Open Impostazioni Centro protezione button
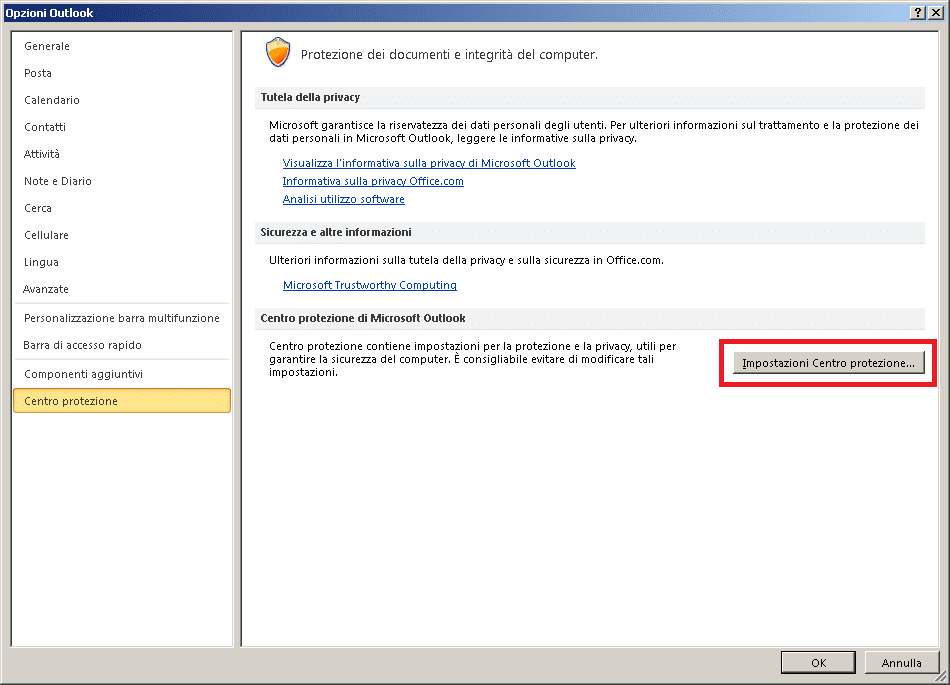The height and width of the screenshot is (685, 950). click(828, 363)
